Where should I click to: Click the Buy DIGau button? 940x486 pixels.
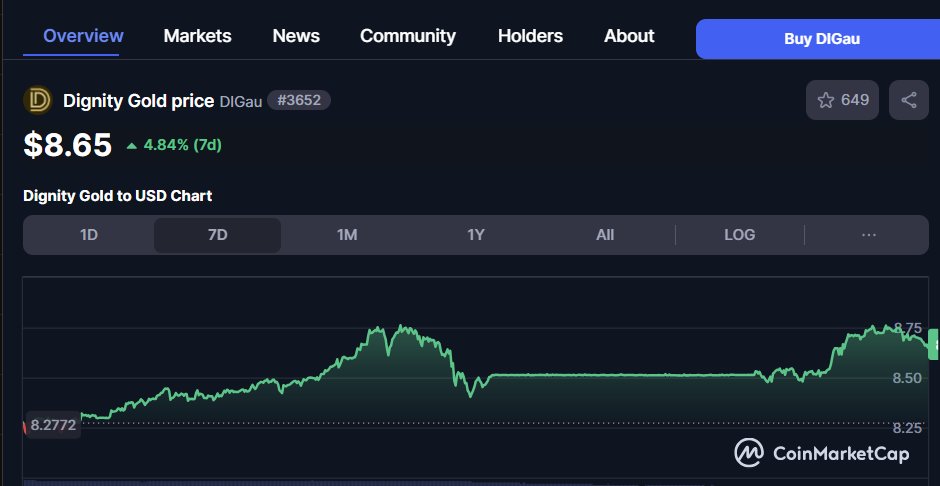pyautogui.click(x=818, y=39)
